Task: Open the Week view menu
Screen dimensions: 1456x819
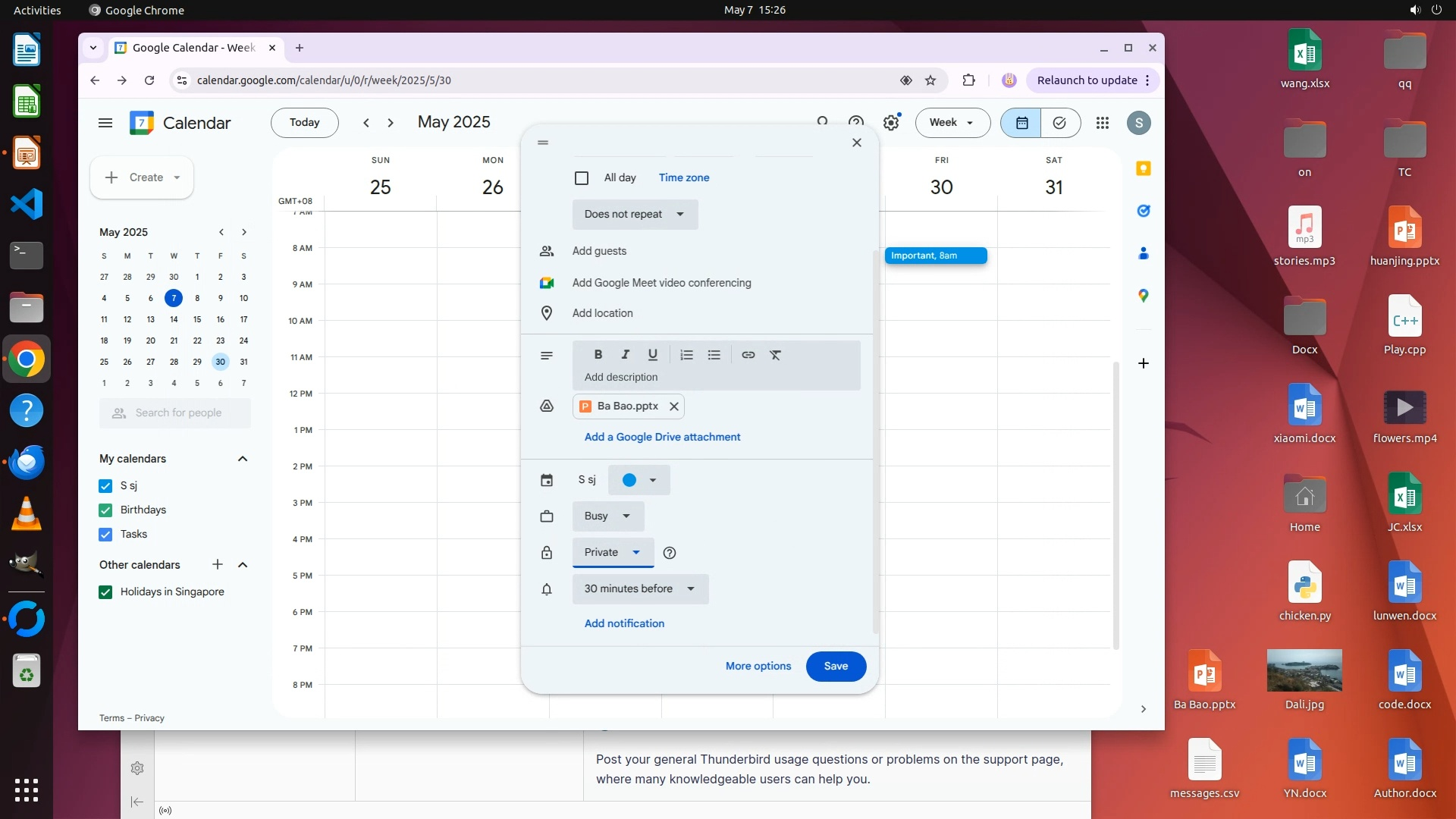Action: (x=952, y=123)
